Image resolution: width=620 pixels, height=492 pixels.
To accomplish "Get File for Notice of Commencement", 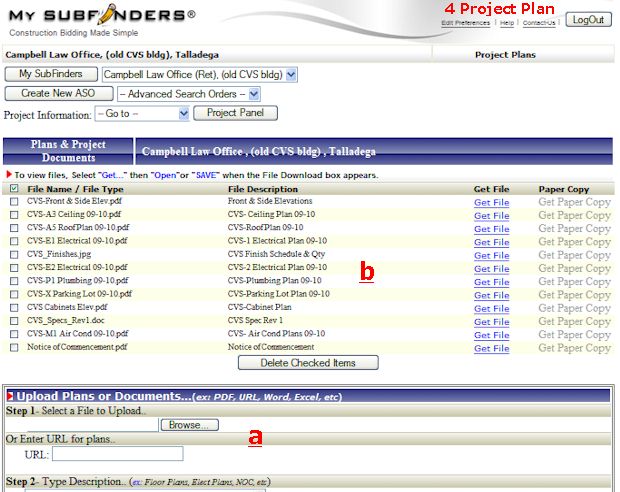I will (491, 348).
